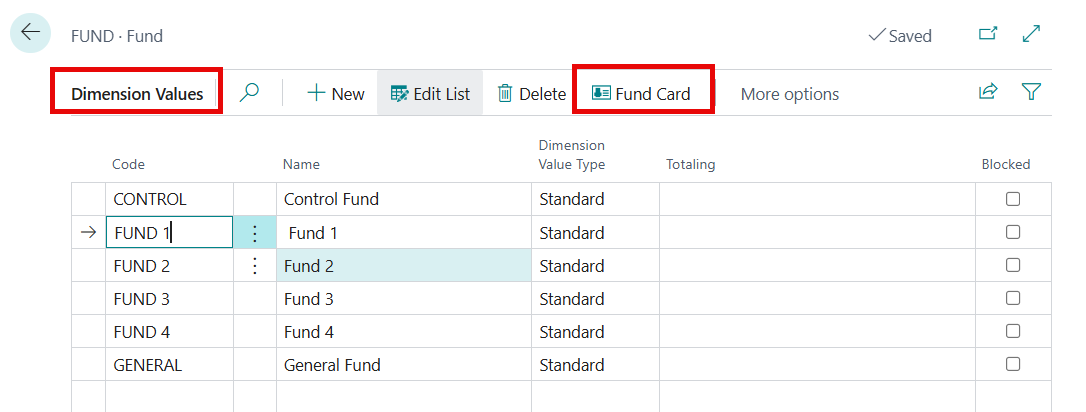
Task: Toggle Blocked checkbox for Fund 3
Action: (1013, 298)
